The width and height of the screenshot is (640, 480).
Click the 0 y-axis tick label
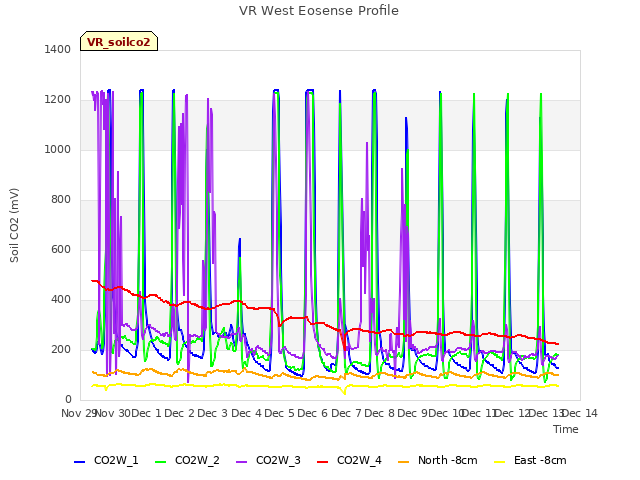68,400
